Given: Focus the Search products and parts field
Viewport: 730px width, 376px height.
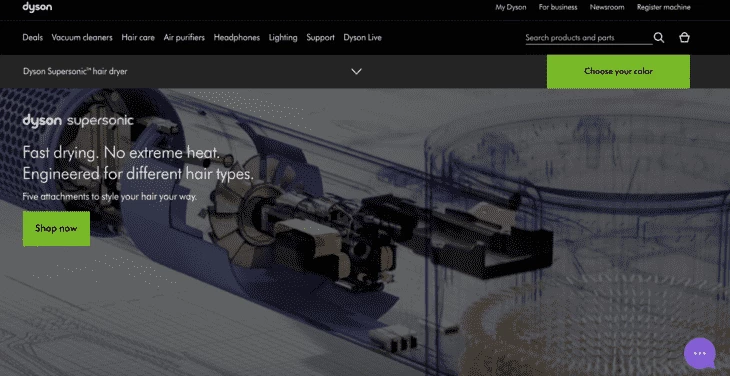Looking at the screenshot, I should (x=589, y=38).
